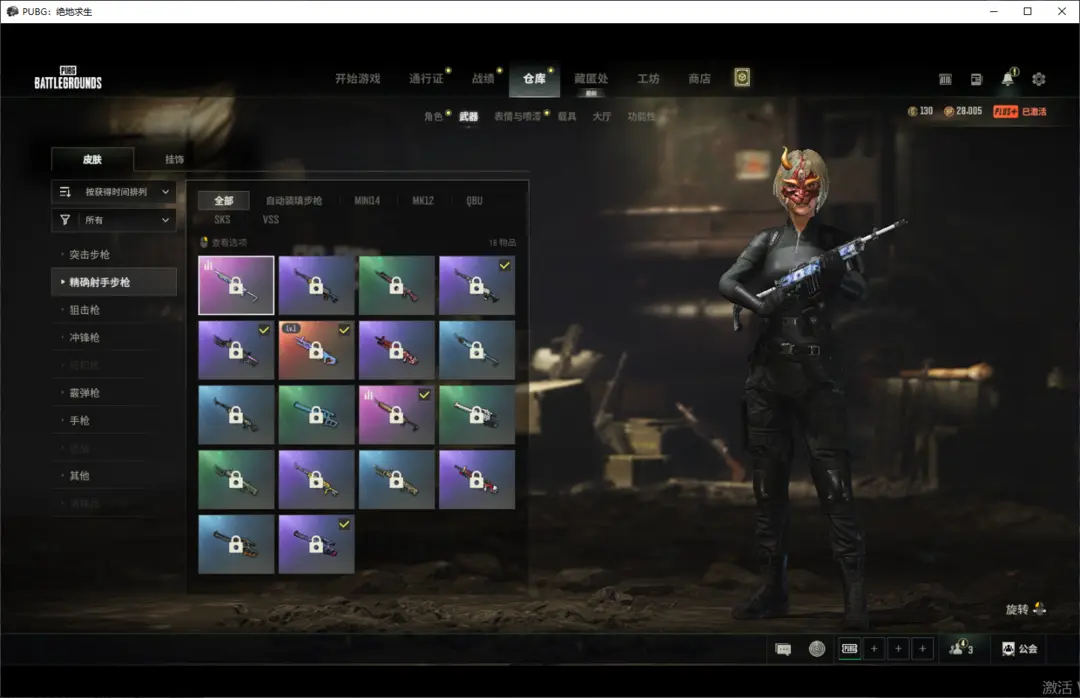Click the gold hexagon event icon after 商店
Image resolution: width=1080 pixels, height=698 pixels.
coord(742,77)
